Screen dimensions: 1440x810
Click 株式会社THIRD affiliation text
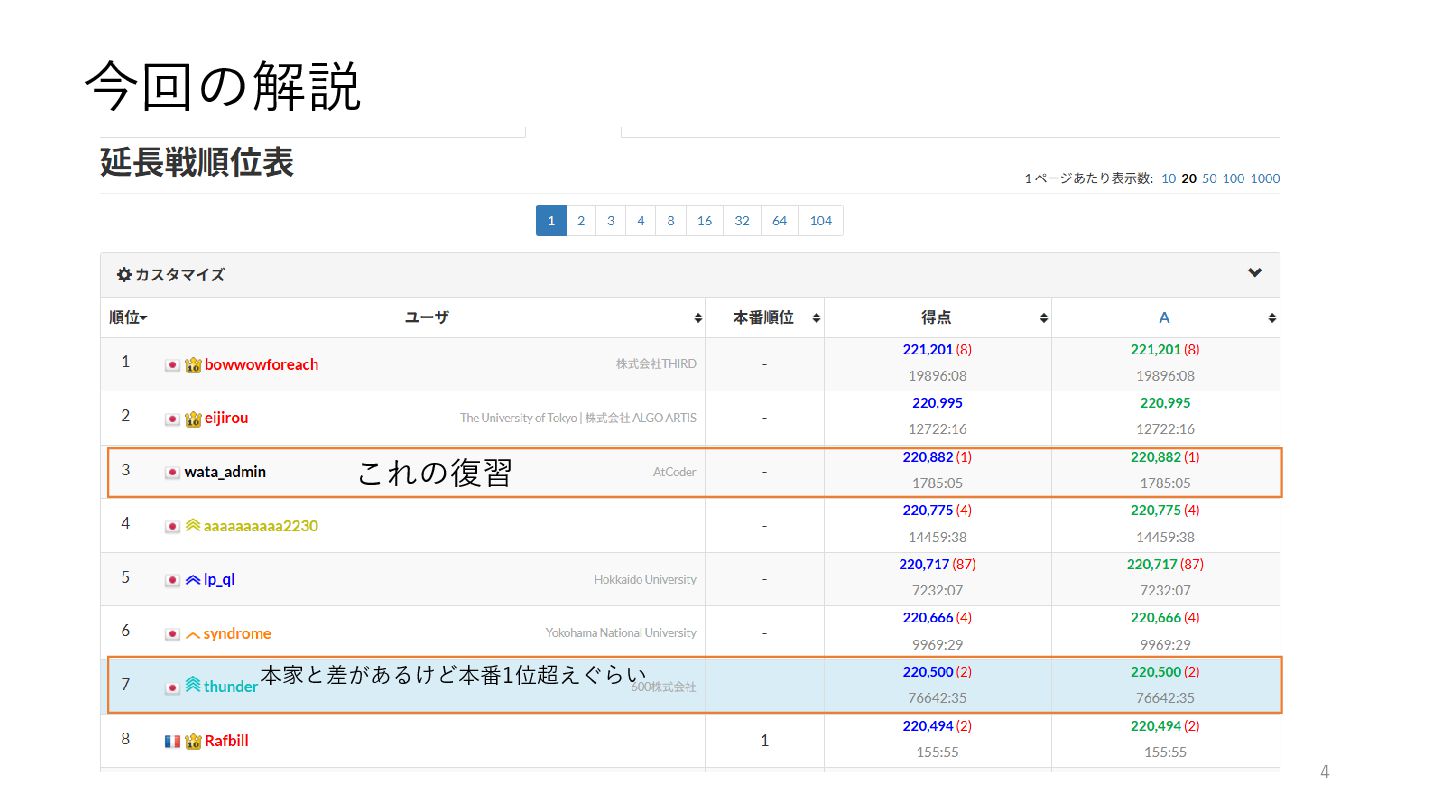point(656,364)
